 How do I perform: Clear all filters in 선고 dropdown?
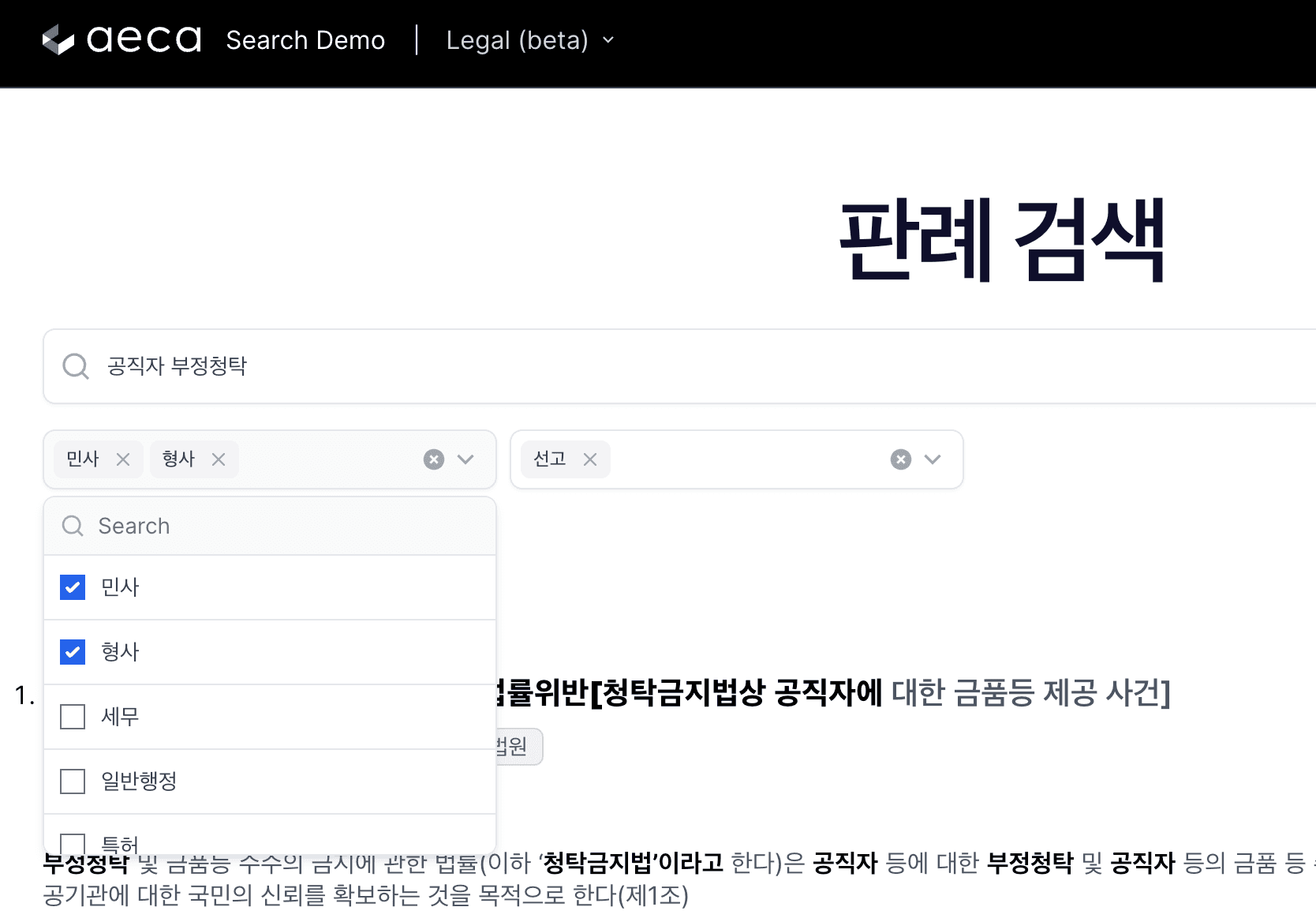pos(901,459)
